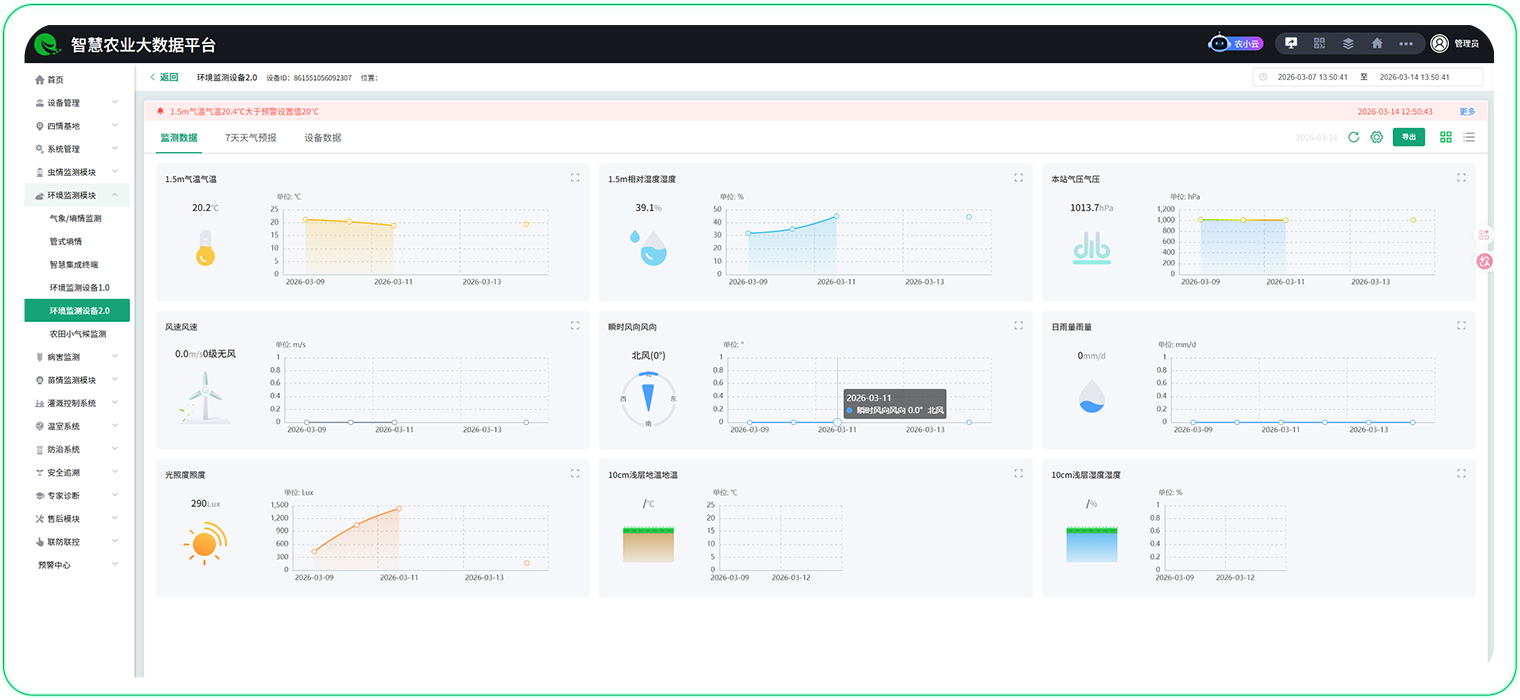The image size is (1520, 700).
Task: Open the QR code icon in top bar
Action: click(1319, 43)
